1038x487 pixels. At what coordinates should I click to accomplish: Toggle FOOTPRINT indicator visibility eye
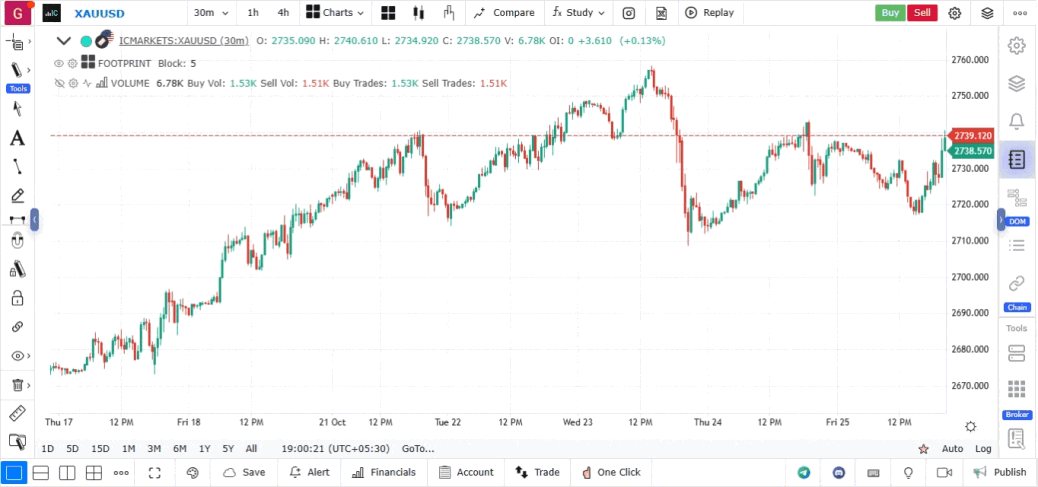pos(59,63)
